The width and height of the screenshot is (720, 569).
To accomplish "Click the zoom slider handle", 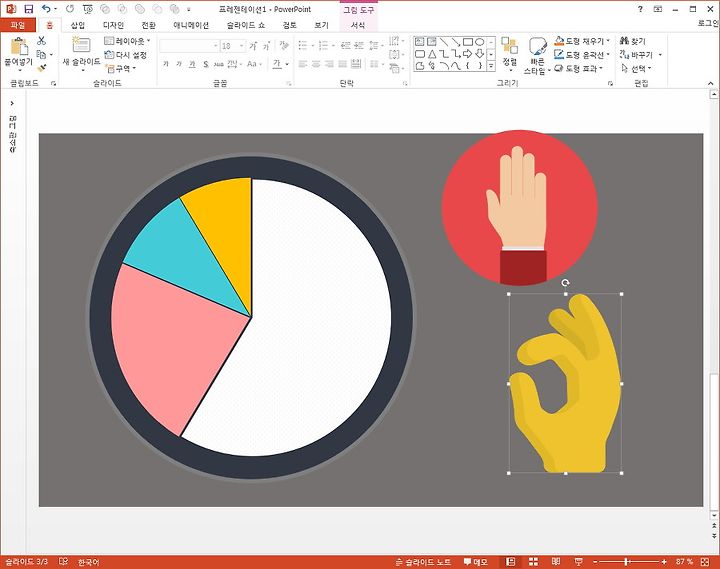I will click(626, 562).
